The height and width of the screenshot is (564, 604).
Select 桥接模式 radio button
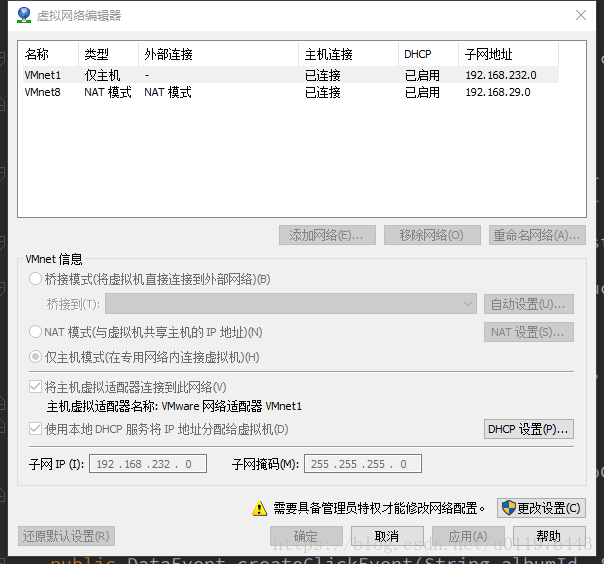pos(35,279)
